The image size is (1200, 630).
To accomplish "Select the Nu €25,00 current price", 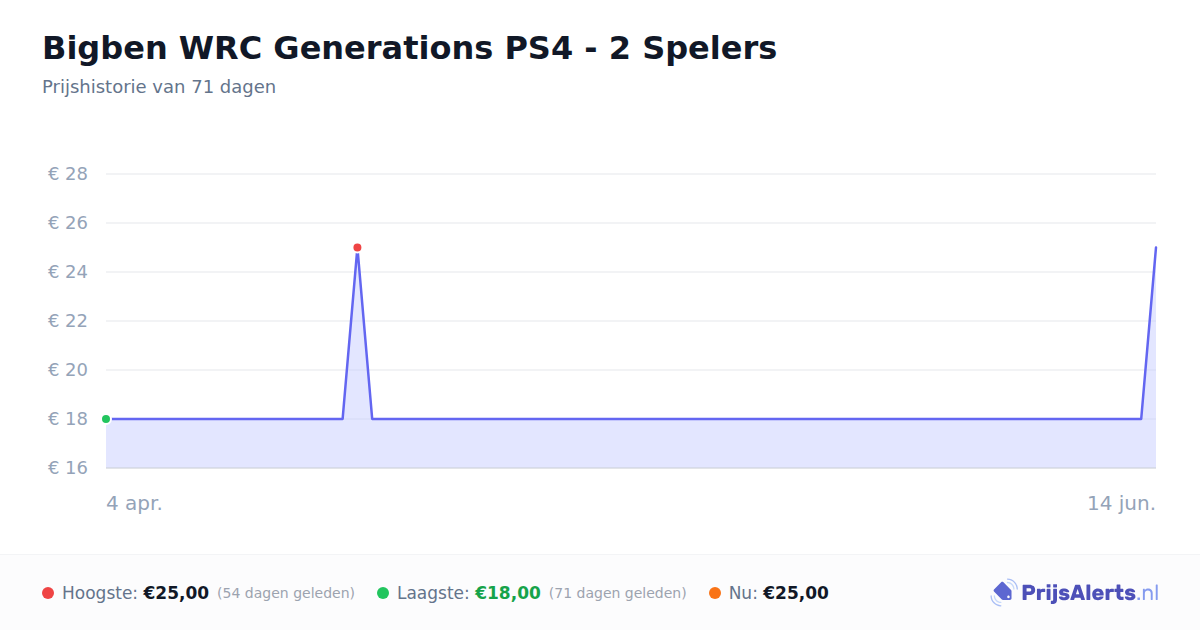I will click(x=796, y=593).
